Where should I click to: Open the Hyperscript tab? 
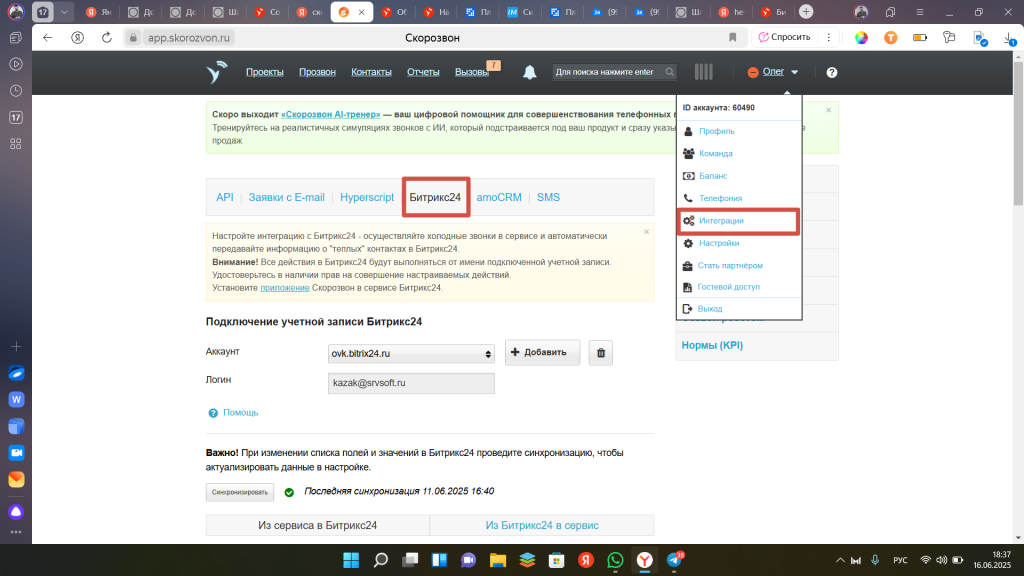(367, 197)
